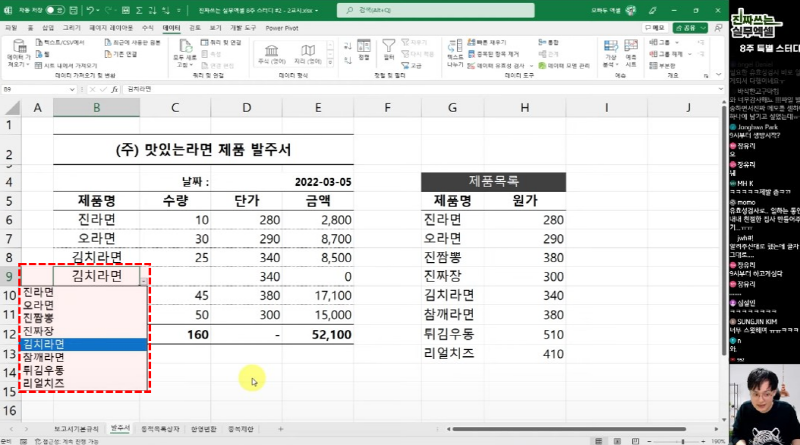Expand the data types gallery more arrow
The image size is (800, 445).
(x=330, y=63)
